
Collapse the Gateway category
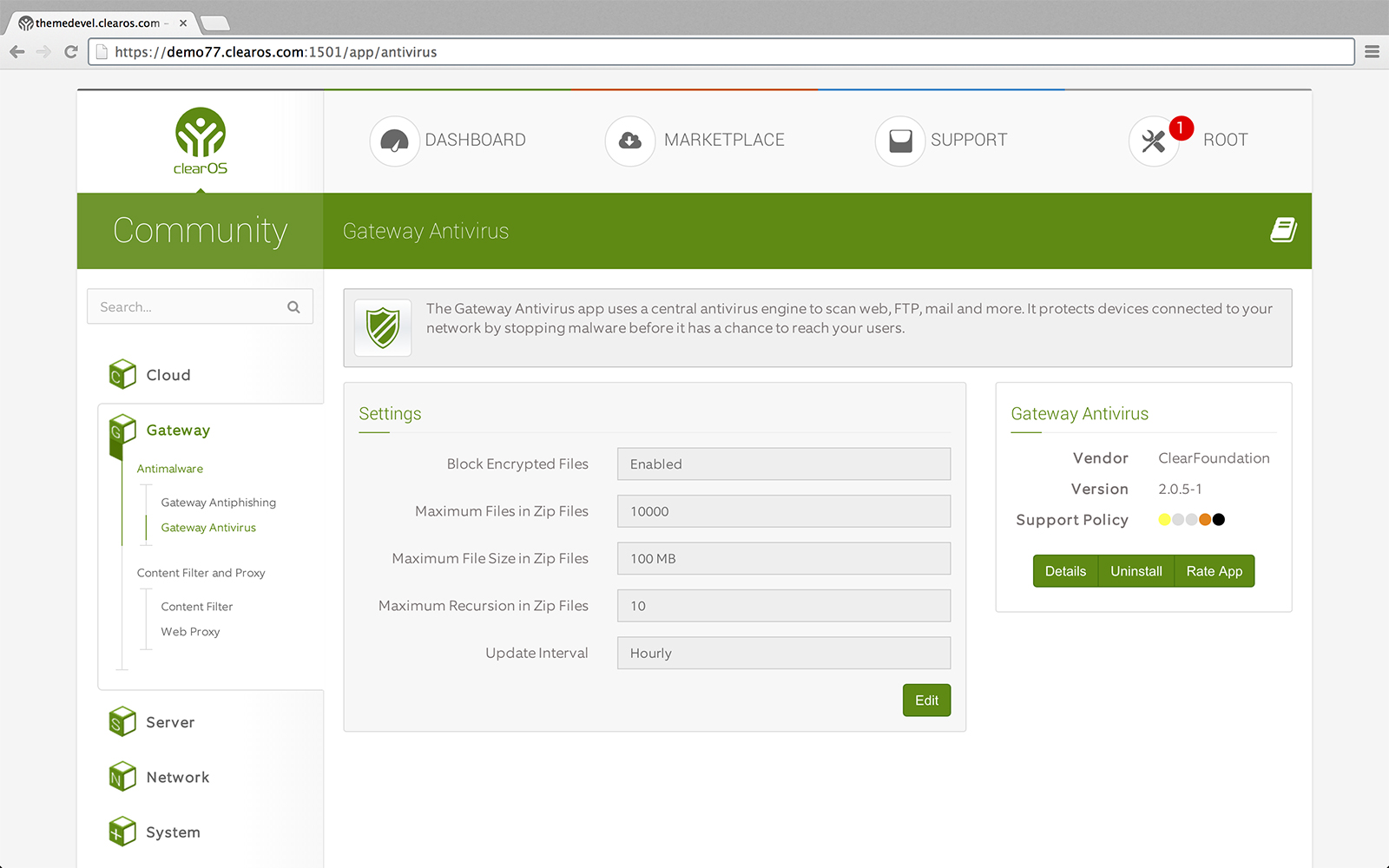tap(178, 431)
